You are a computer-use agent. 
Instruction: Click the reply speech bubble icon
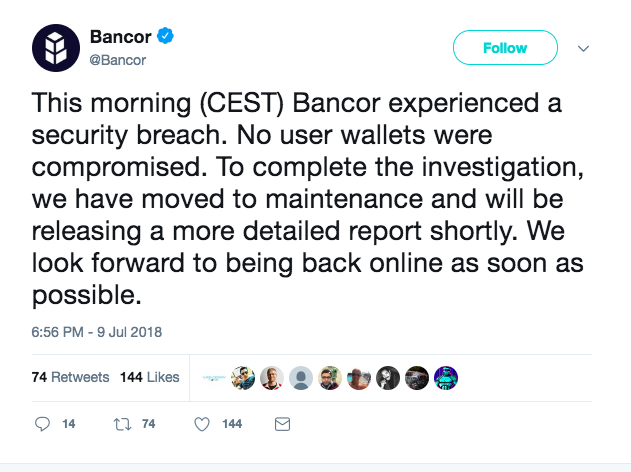coord(42,424)
